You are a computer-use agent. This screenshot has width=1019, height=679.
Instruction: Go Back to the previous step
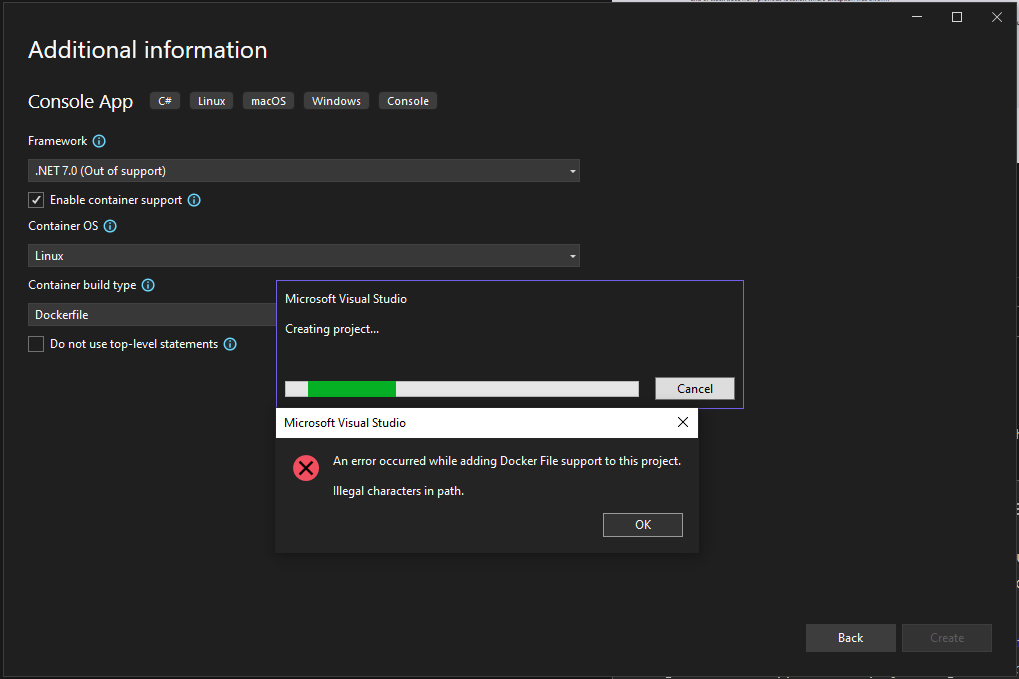point(850,638)
